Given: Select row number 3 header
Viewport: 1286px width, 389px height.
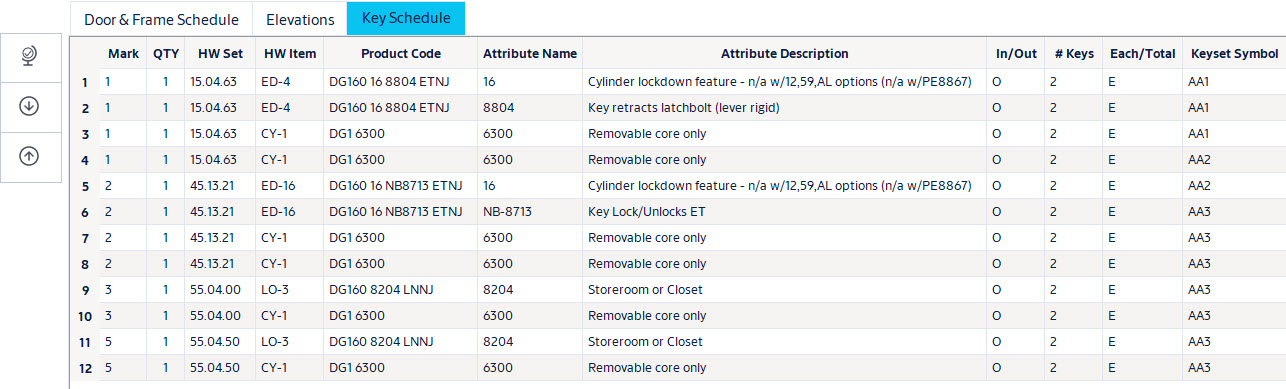Looking at the screenshot, I should click(85, 134).
